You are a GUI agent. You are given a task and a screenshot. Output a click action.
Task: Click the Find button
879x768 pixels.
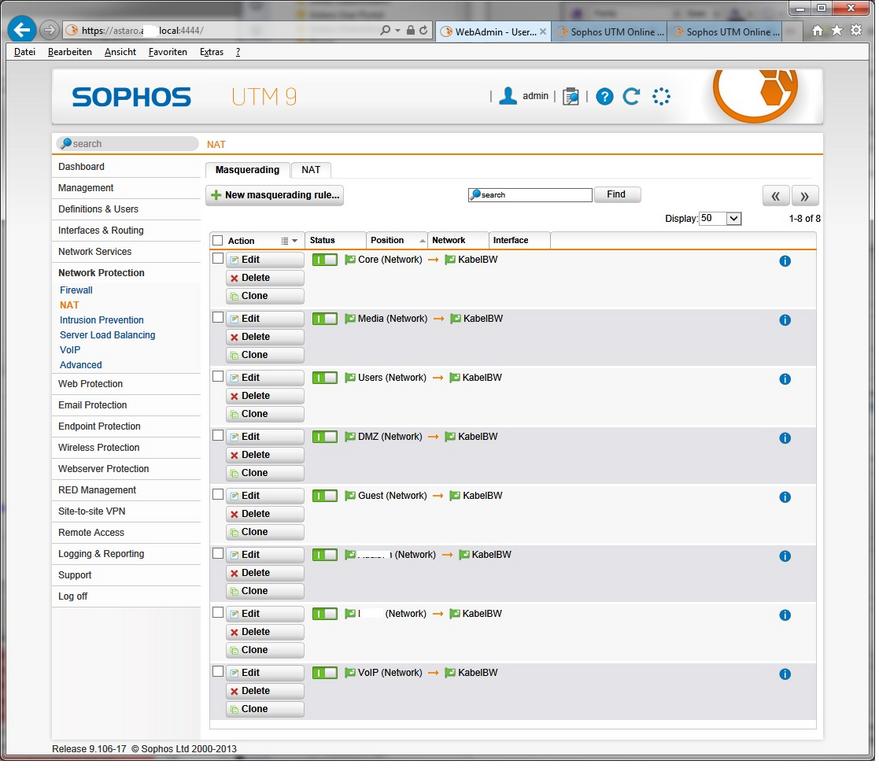617,195
